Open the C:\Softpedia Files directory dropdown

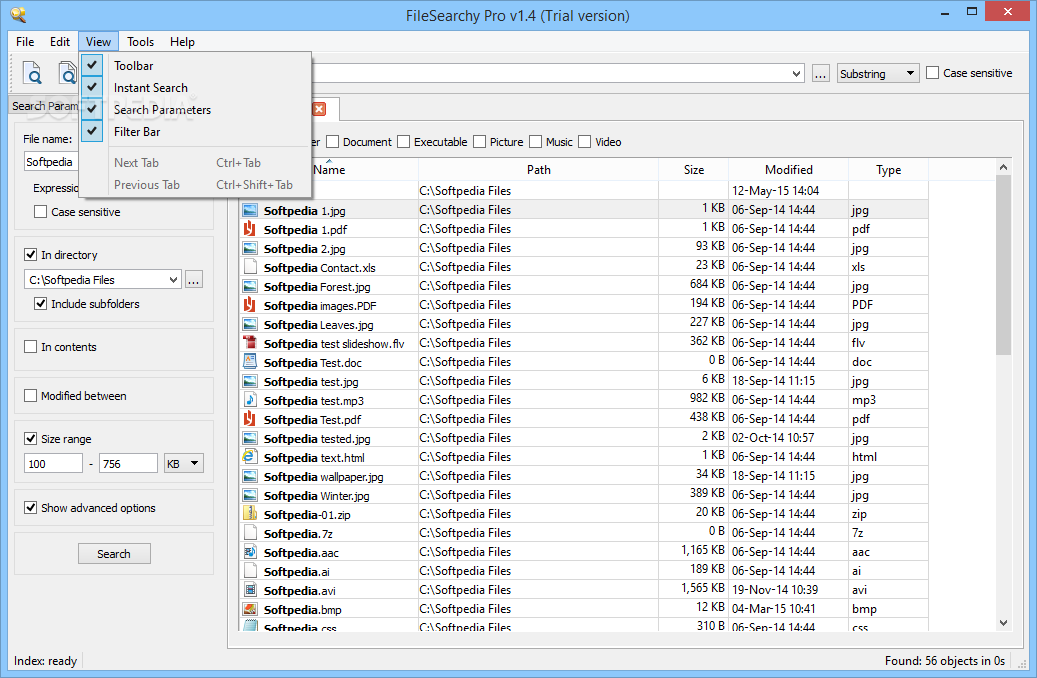tap(173, 279)
